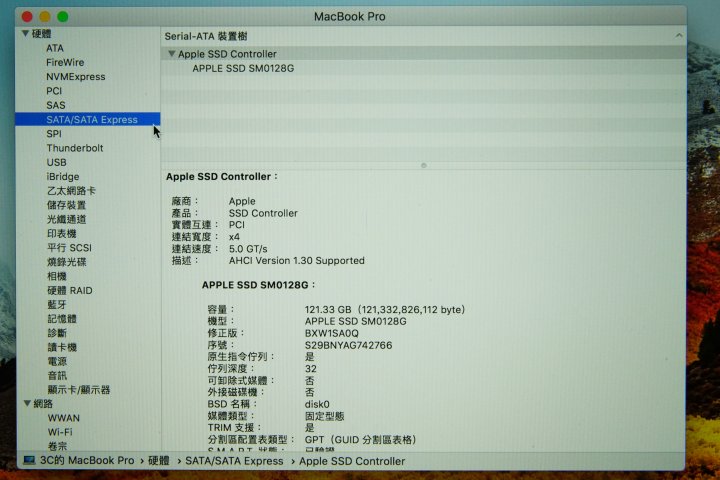Click serial number S29BNYAG742766

coord(348,345)
